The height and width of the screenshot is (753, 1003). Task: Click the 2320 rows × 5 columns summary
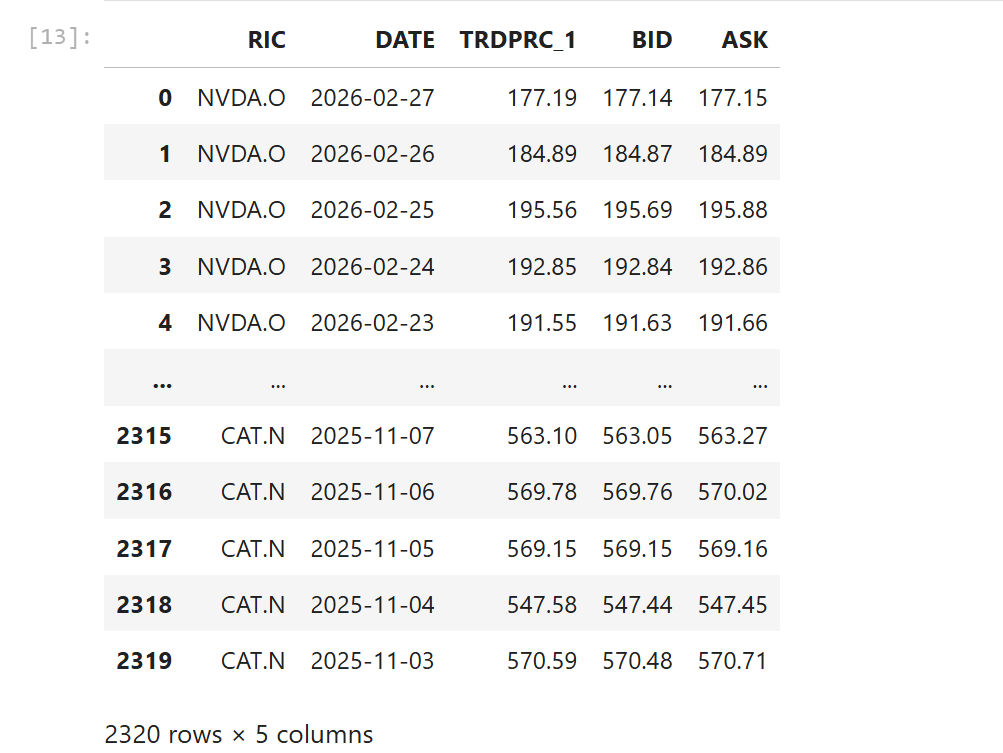pyautogui.click(x=239, y=734)
